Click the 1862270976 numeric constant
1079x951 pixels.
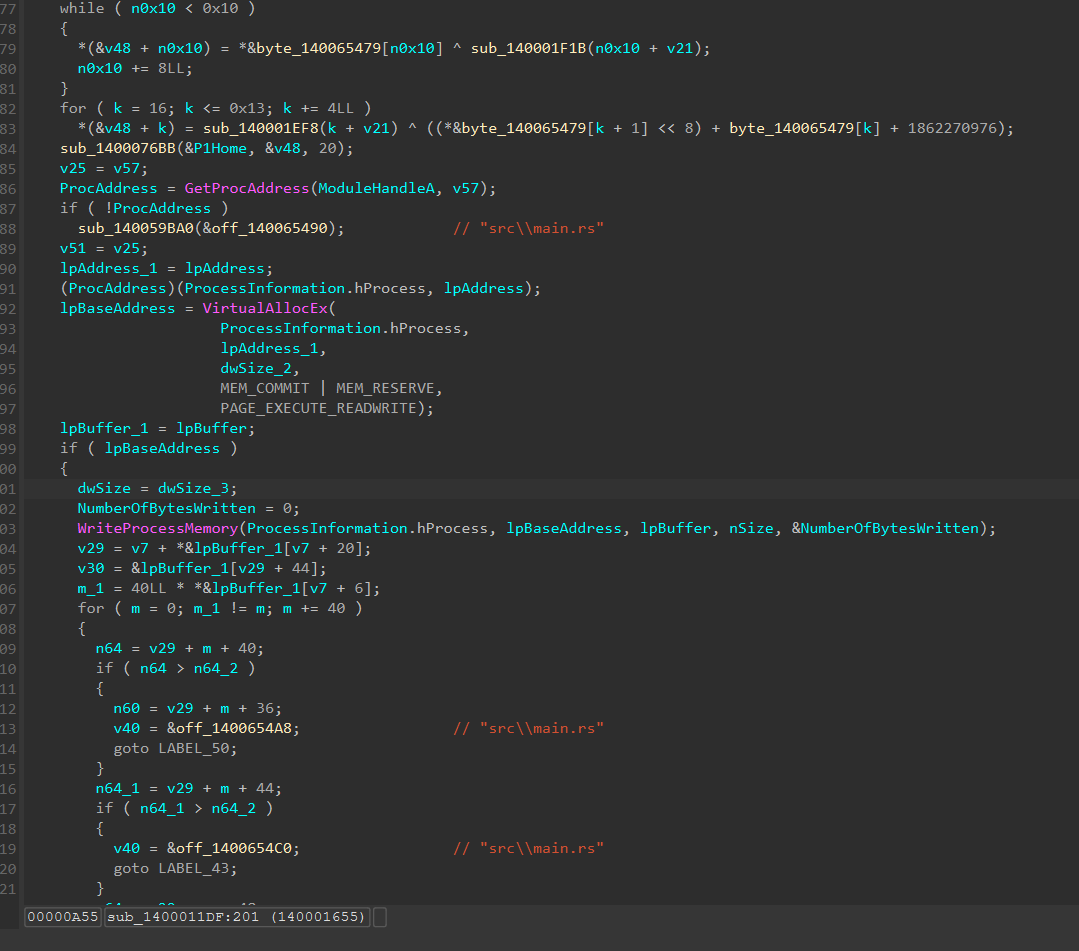coord(952,128)
